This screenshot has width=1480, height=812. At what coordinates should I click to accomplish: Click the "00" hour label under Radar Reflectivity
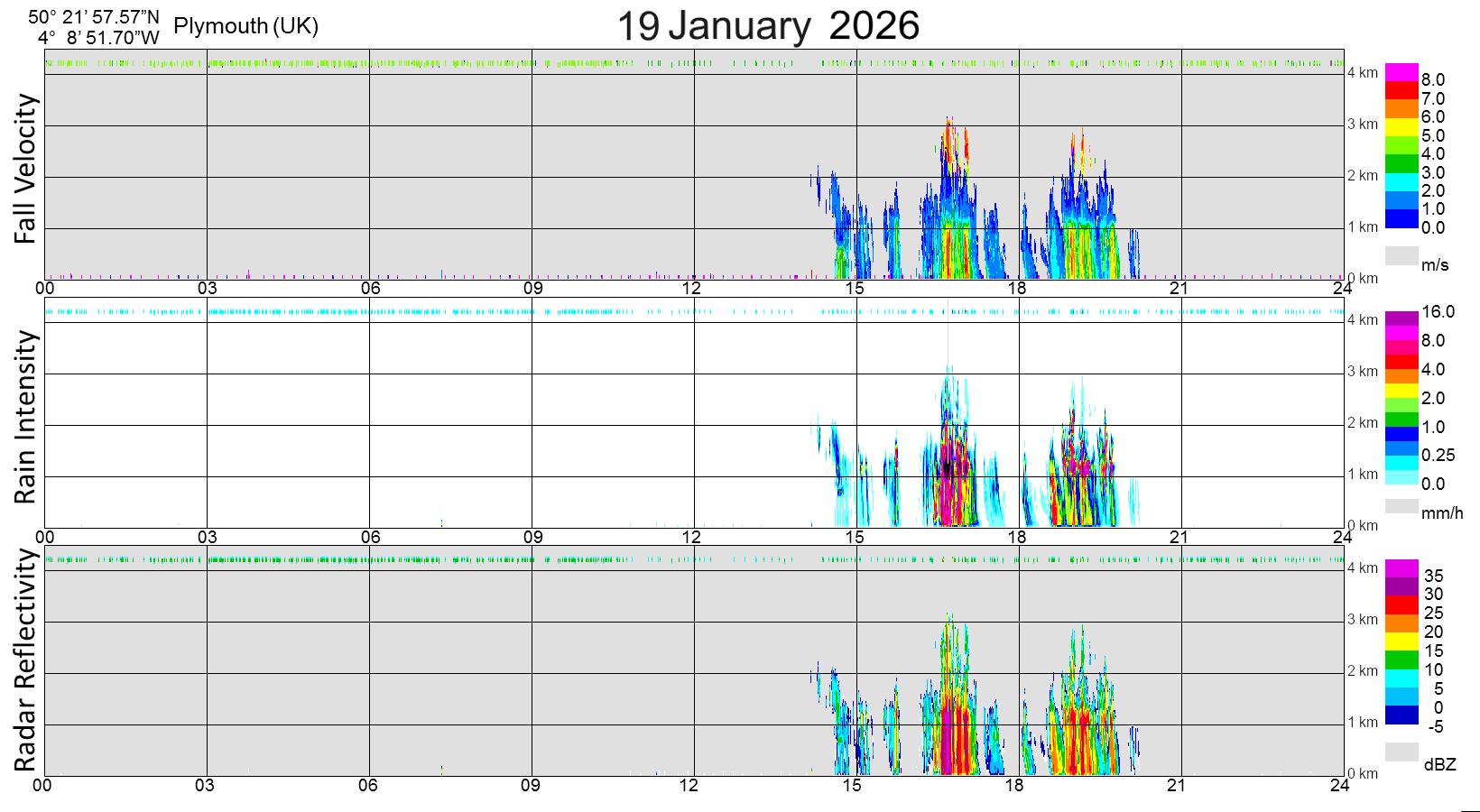pyautogui.click(x=43, y=786)
